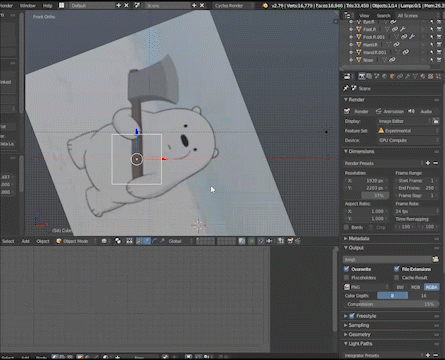Click the modifier wrench icon on Foot.R row
This screenshot has width=445, height=360.
tap(403, 29)
